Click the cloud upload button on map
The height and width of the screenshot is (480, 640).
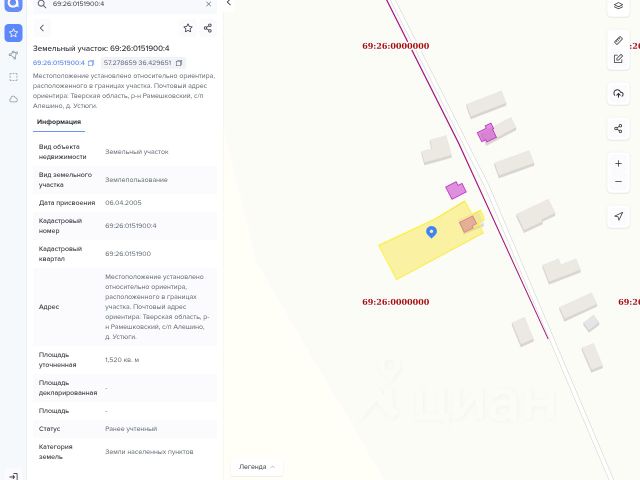(x=618, y=93)
